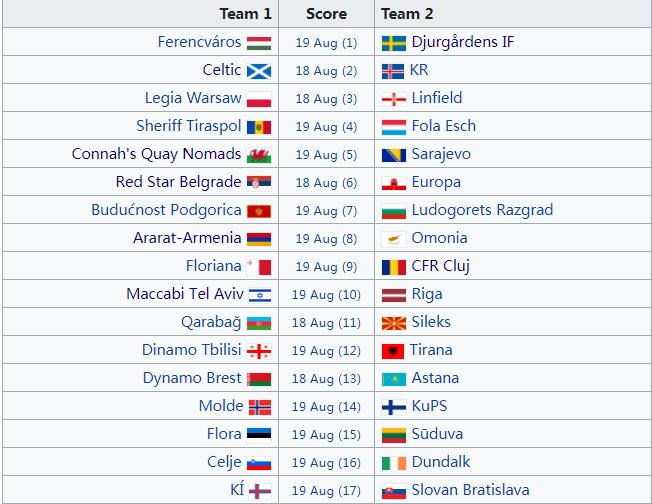This screenshot has height=504, width=652.
Task: Click the Albanian flag next to Tirana
Action: coord(393,351)
